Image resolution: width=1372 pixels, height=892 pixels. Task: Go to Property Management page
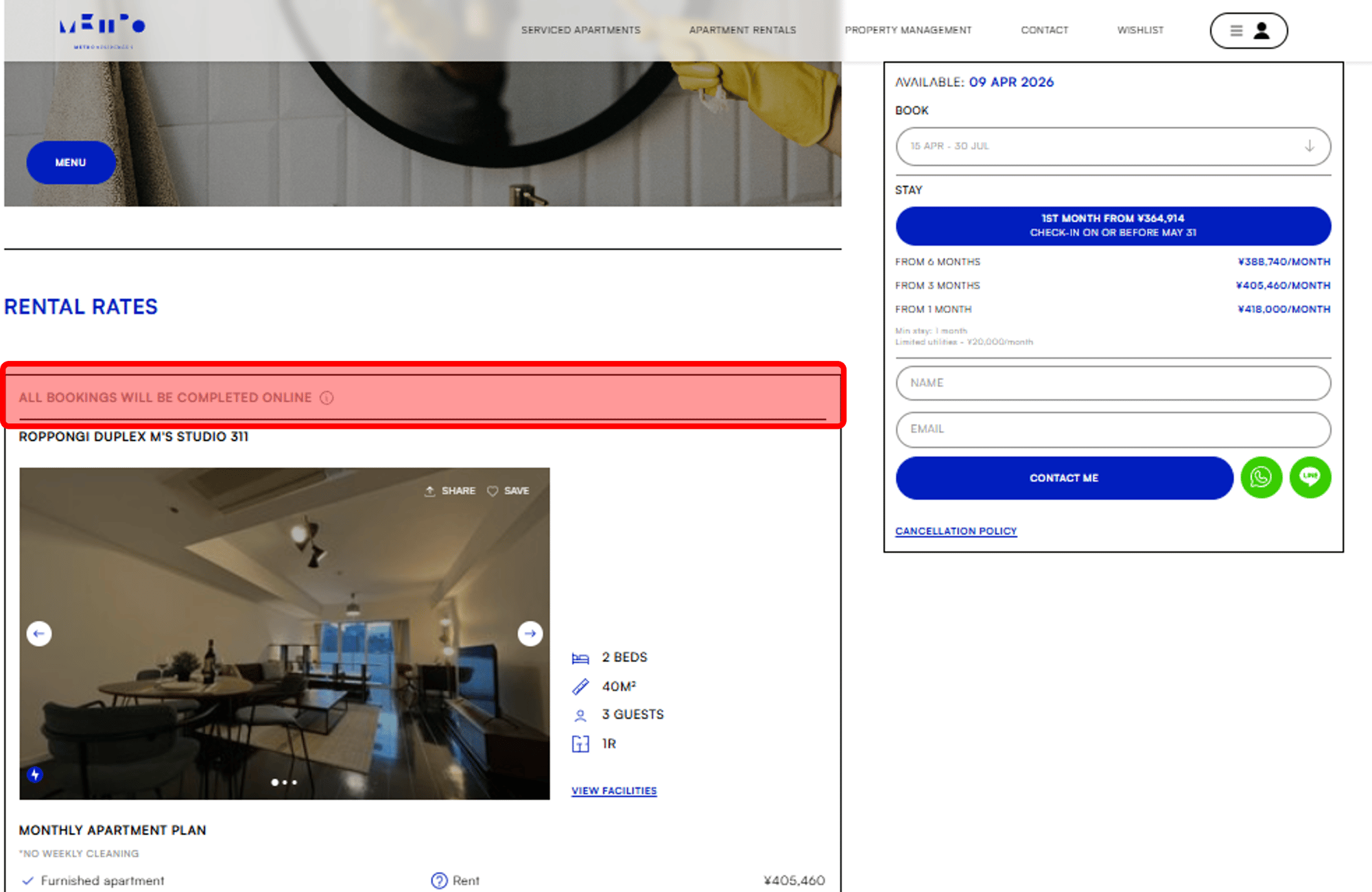pyautogui.click(x=908, y=30)
